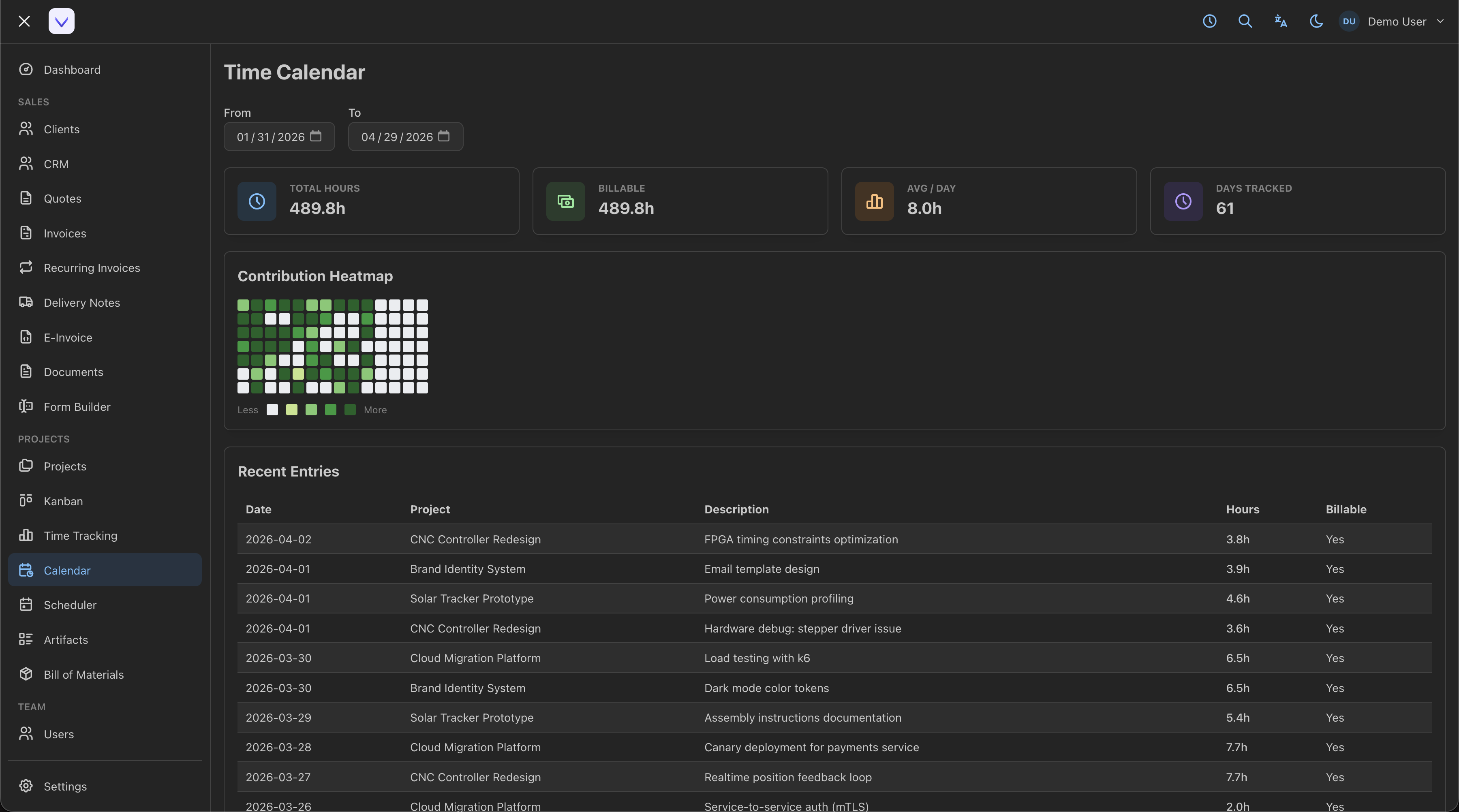The height and width of the screenshot is (812, 1459).
Task: Open the timer clock icon in header
Action: (x=1209, y=21)
